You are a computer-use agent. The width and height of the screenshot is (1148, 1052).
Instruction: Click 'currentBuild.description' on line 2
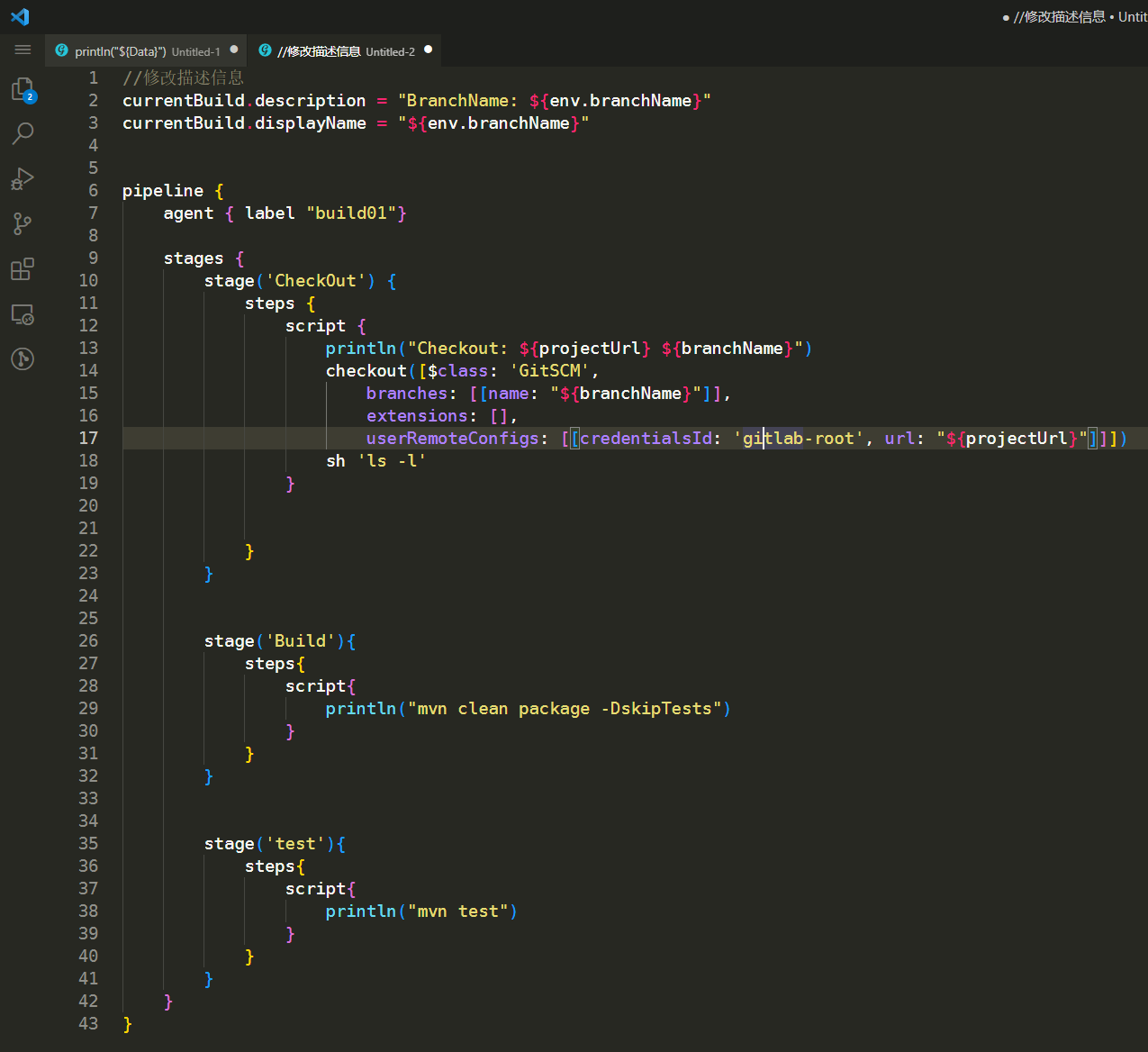(x=244, y=101)
